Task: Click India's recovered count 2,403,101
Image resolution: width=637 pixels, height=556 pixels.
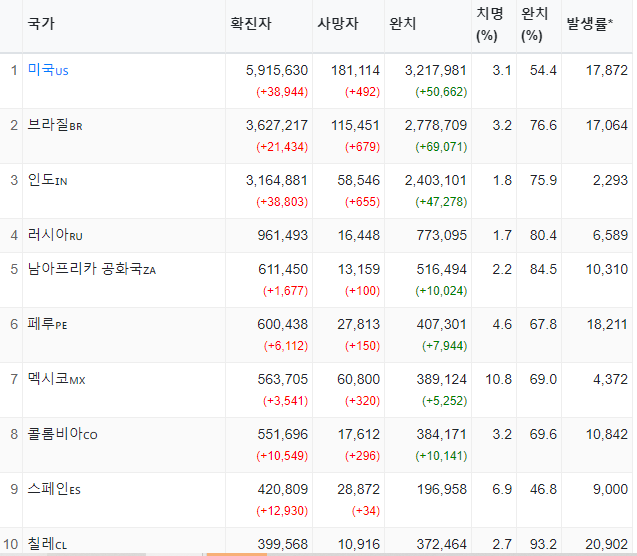Action: (x=435, y=180)
